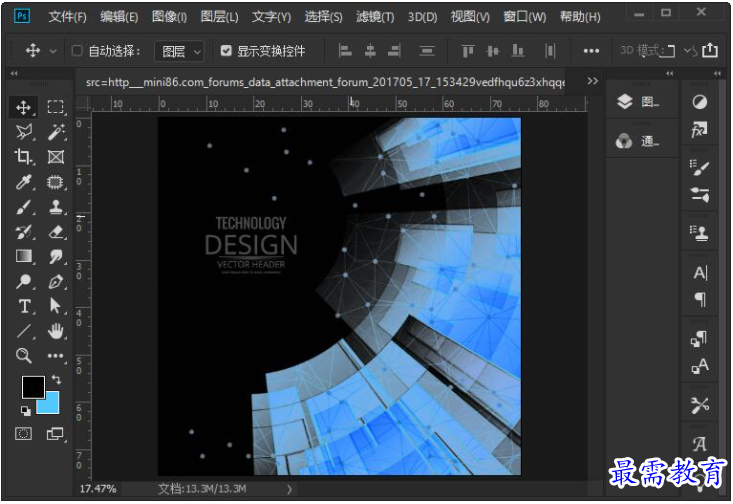Select the Frame tool
This screenshot has width=733, height=504.
(56, 157)
